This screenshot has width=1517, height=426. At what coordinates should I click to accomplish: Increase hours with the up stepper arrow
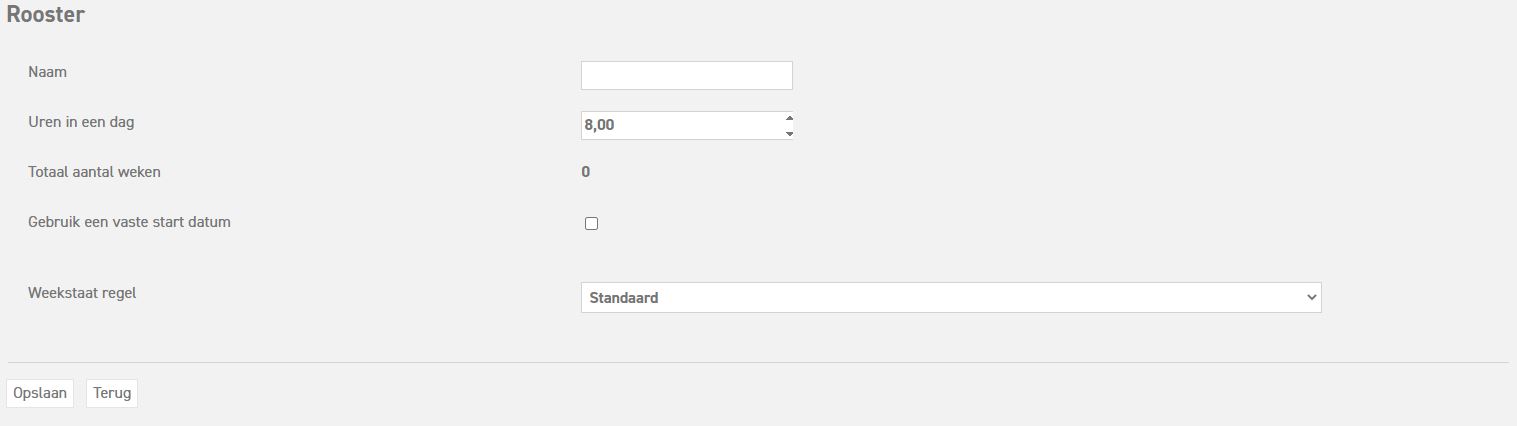(x=789, y=118)
